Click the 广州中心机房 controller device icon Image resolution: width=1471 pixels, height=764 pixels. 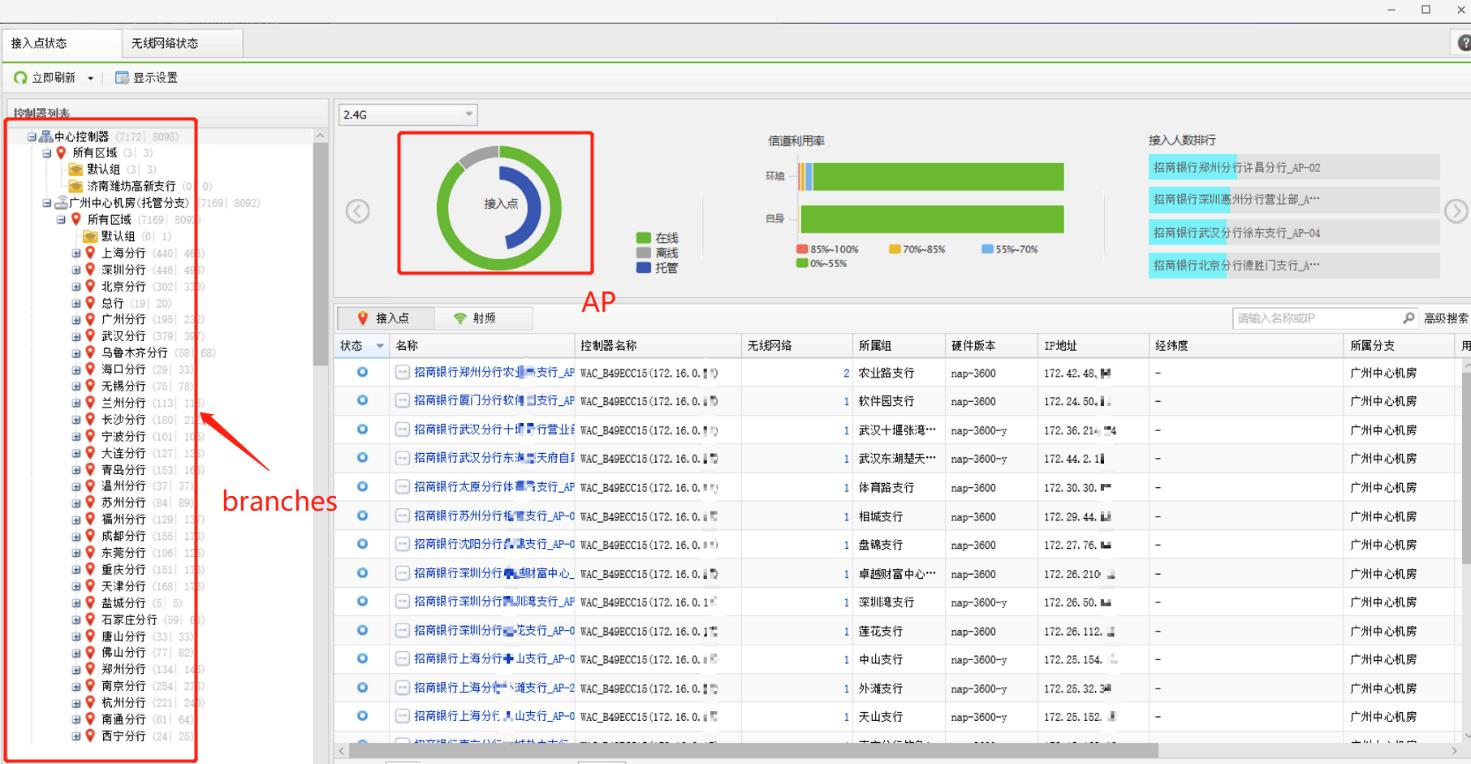(x=60, y=203)
